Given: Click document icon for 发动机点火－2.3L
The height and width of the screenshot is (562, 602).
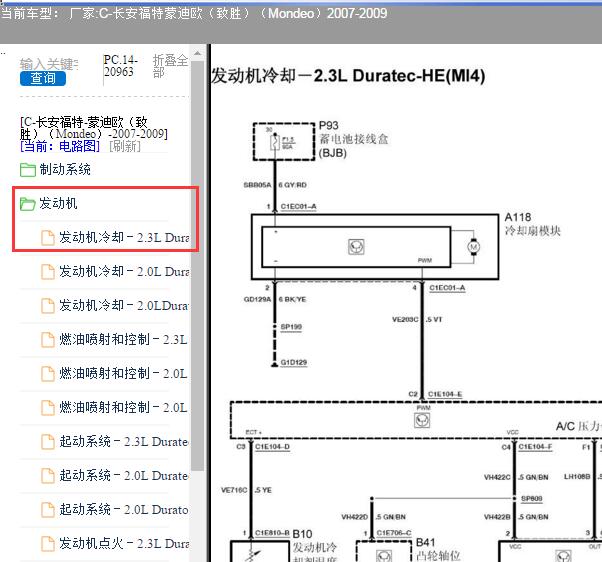Looking at the screenshot, I should click(48, 543).
